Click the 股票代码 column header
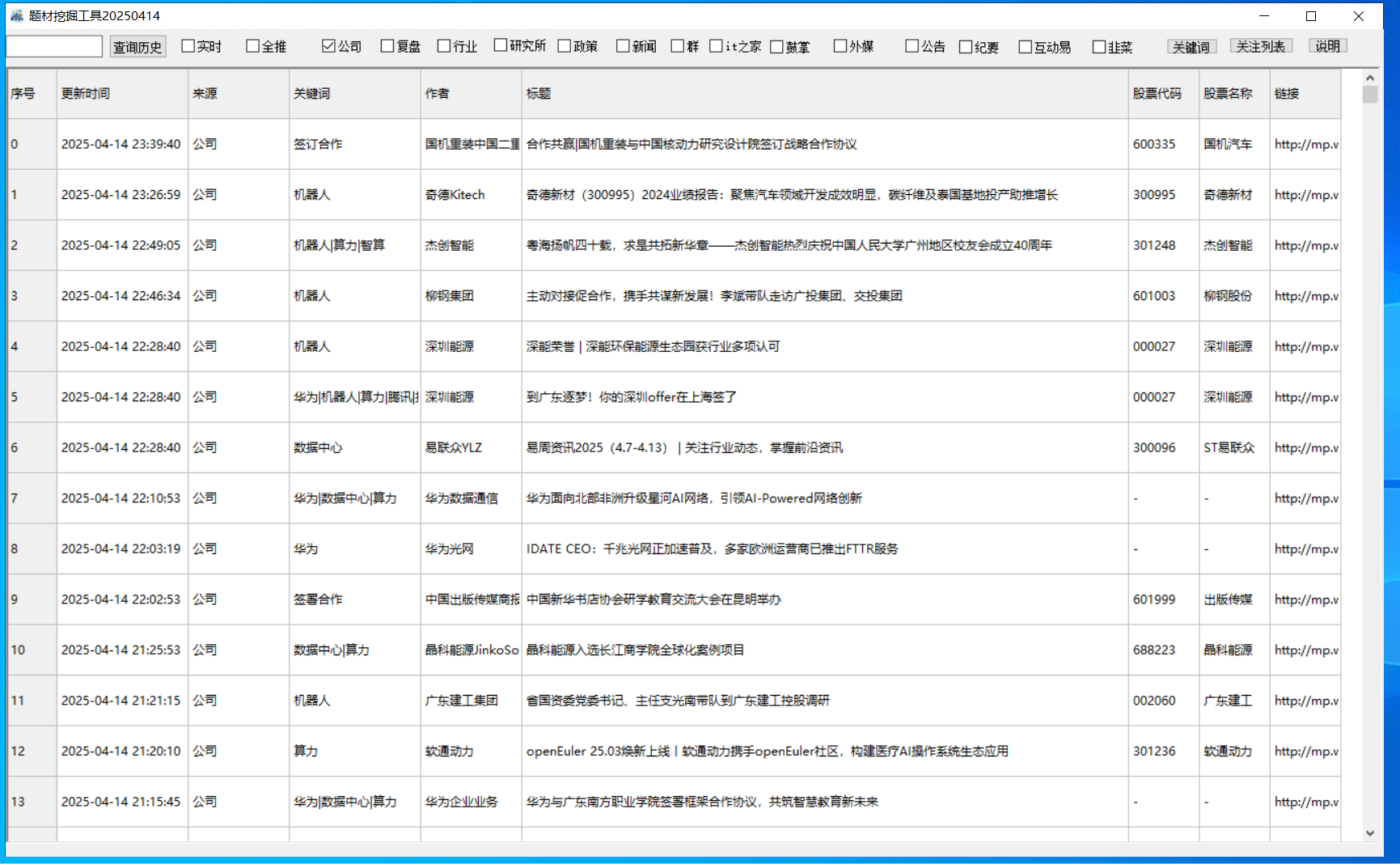 [1164, 94]
